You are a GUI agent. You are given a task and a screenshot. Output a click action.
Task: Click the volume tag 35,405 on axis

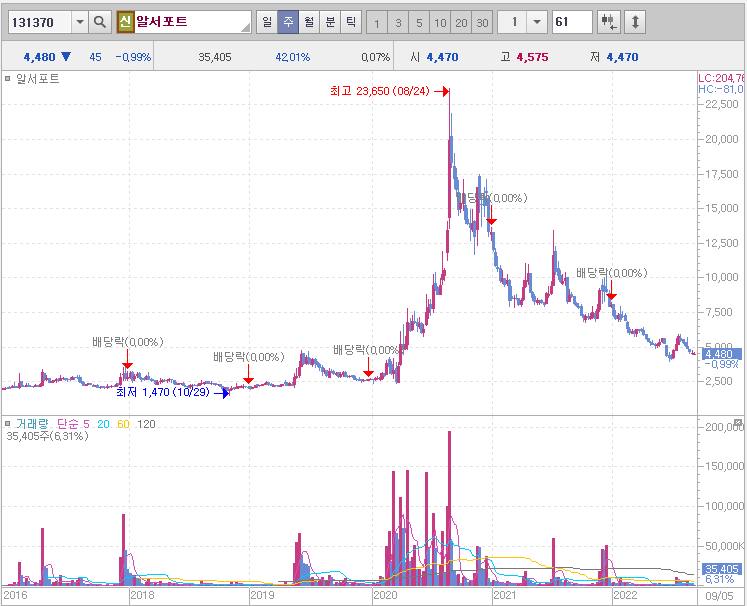click(722, 569)
